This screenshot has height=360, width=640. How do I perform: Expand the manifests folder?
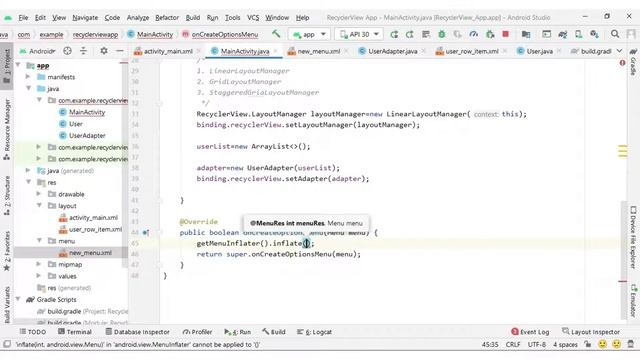[x=28, y=77]
